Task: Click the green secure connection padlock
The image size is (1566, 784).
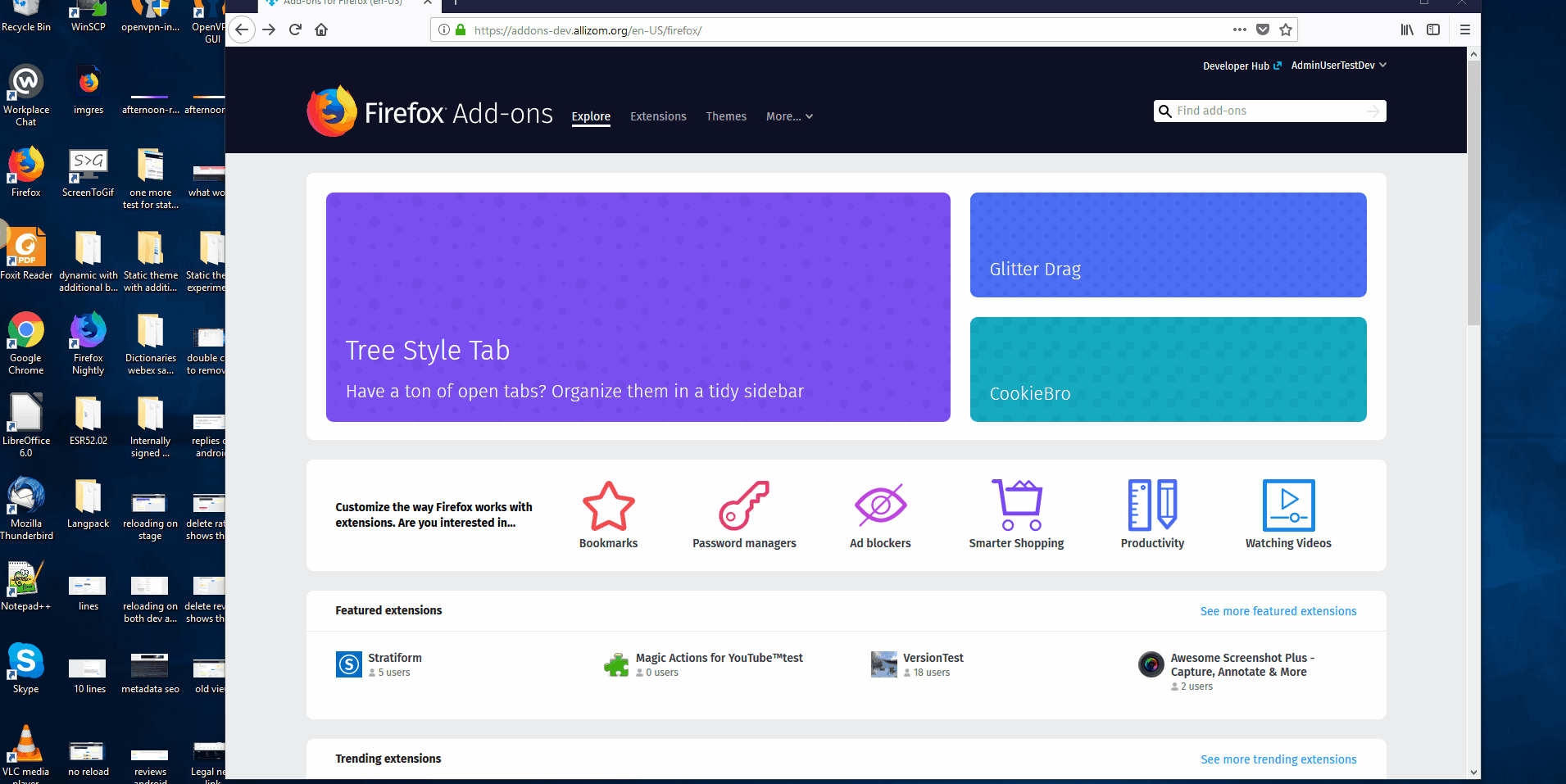Action: (x=461, y=29)
